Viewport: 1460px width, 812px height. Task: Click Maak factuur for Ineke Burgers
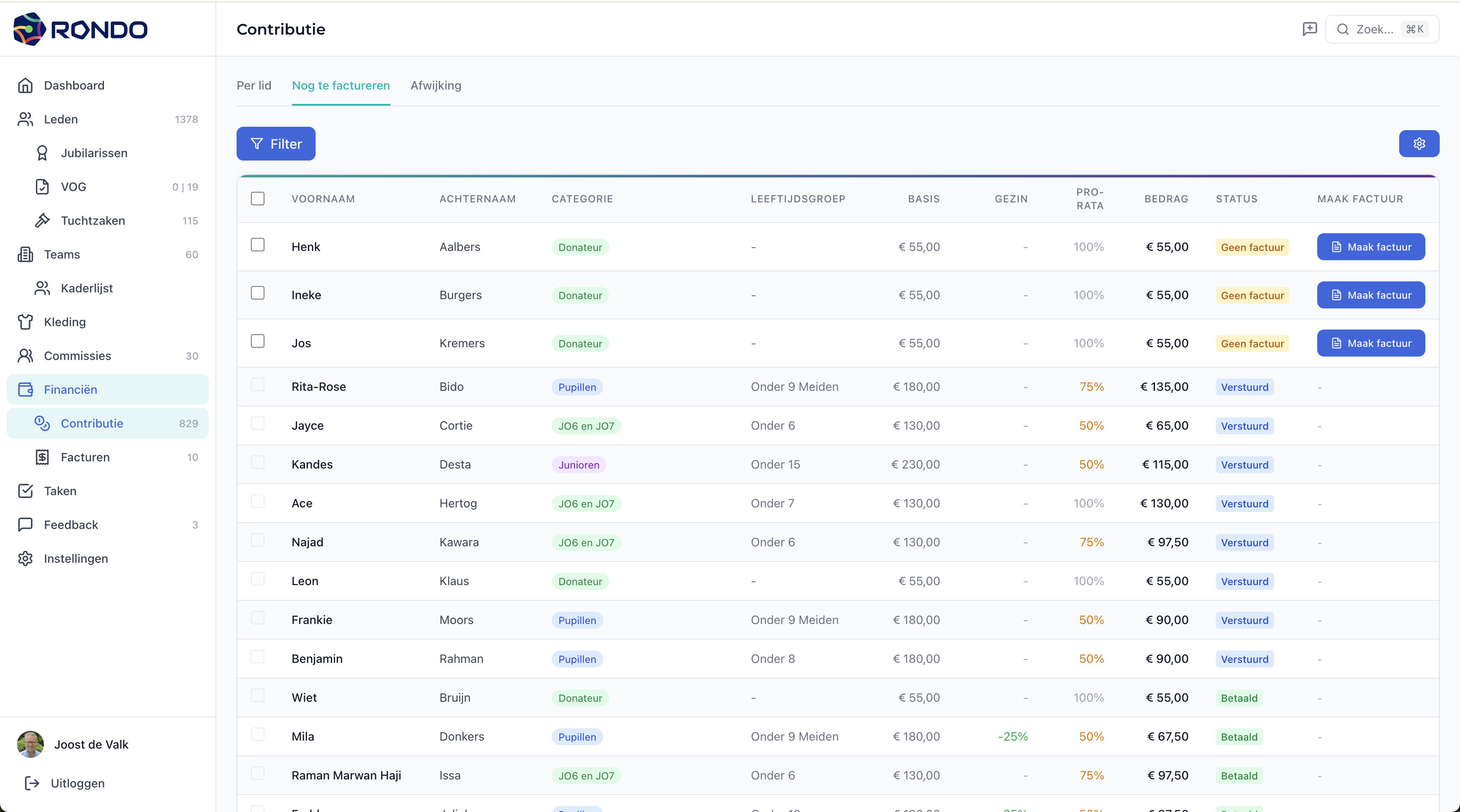pos(1370,295)
